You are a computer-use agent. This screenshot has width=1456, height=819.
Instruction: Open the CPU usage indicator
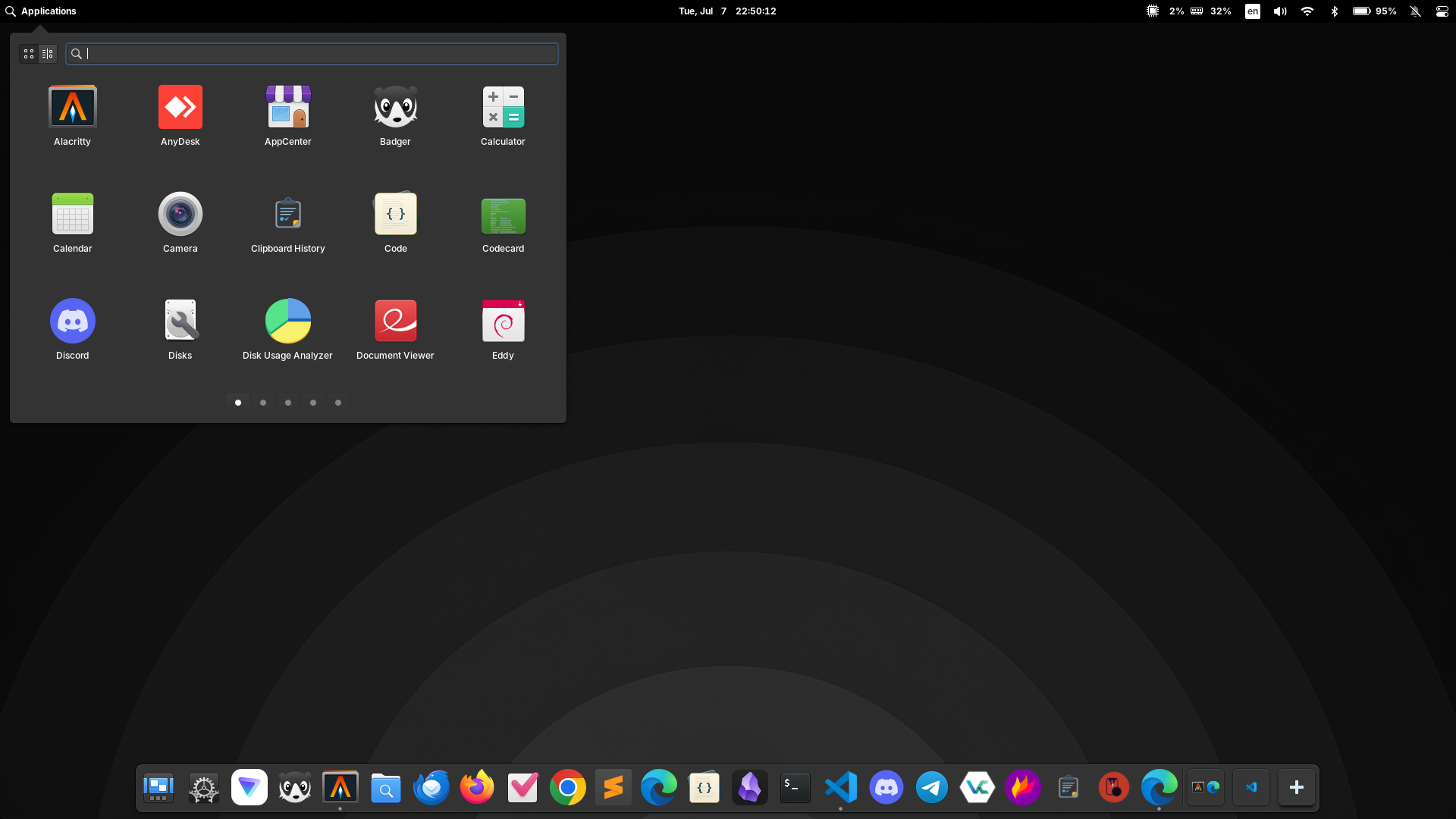tap(1166, 11)
